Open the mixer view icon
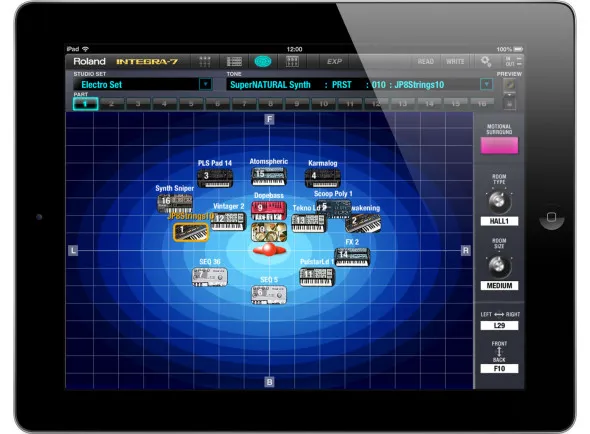The image size is (590, 434). (205, 61)
